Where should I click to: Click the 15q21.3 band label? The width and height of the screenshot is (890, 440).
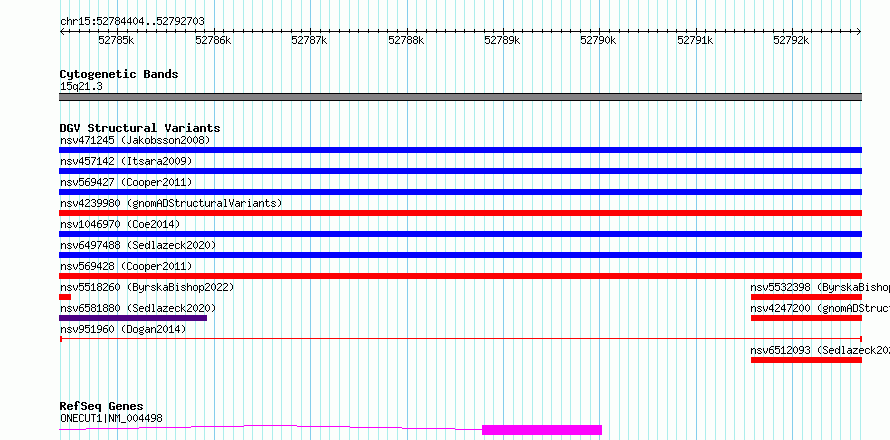click(81, 86)
